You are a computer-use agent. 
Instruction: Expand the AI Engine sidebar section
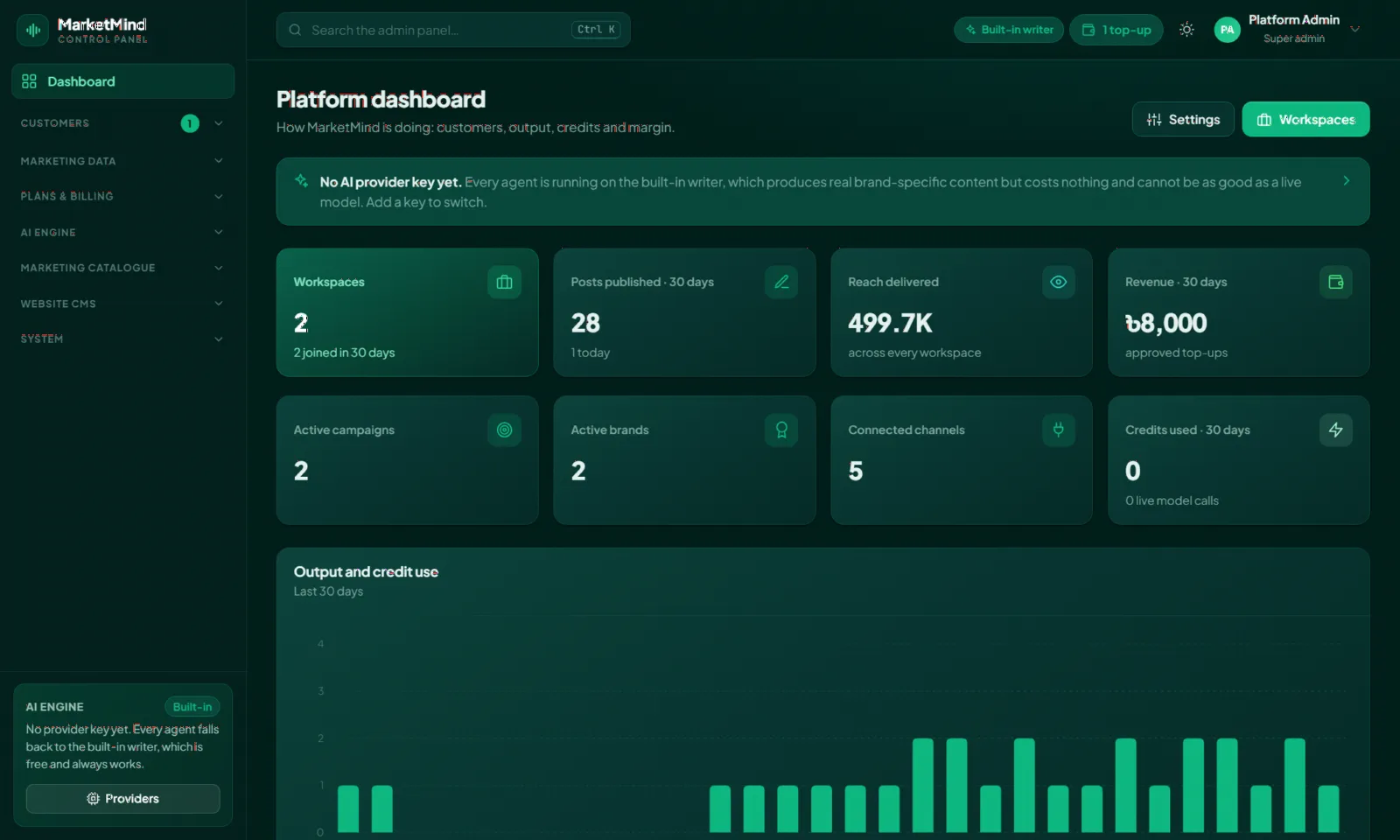pyautogui.click(x=122, y=232)
